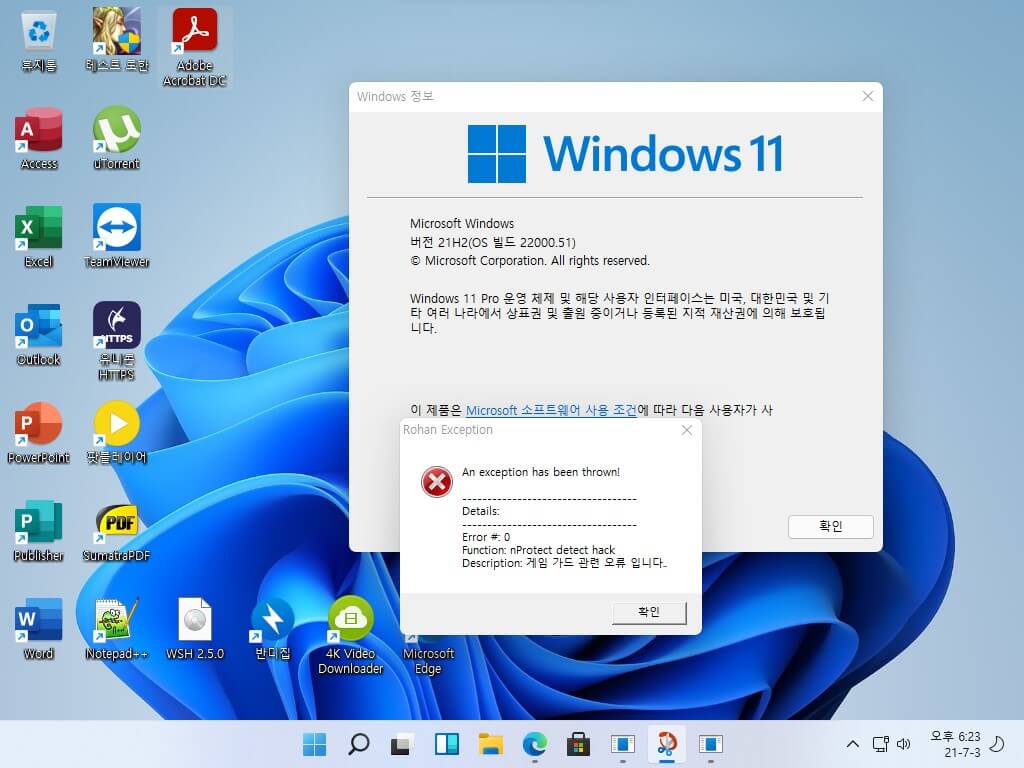Click the Recycle Bin icon
1024x768 pixels.
(39, 40)
